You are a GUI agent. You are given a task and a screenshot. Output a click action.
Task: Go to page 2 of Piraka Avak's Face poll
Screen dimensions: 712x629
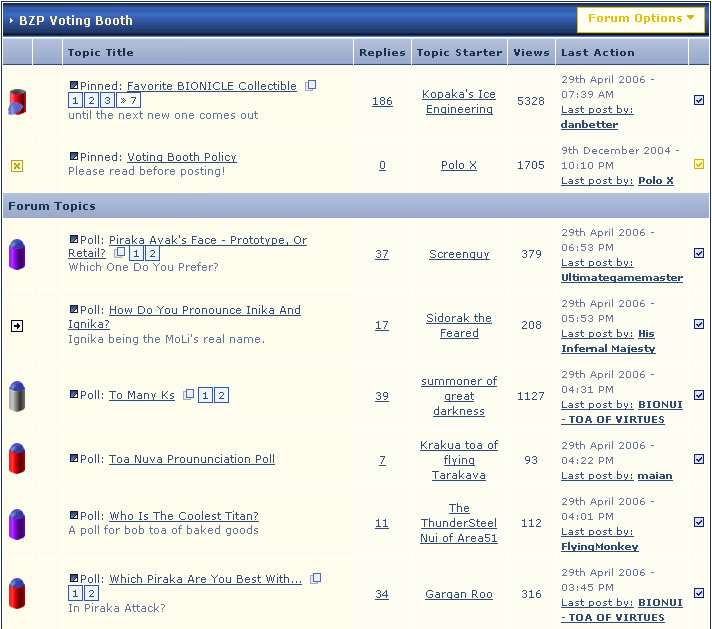(153, 253)
